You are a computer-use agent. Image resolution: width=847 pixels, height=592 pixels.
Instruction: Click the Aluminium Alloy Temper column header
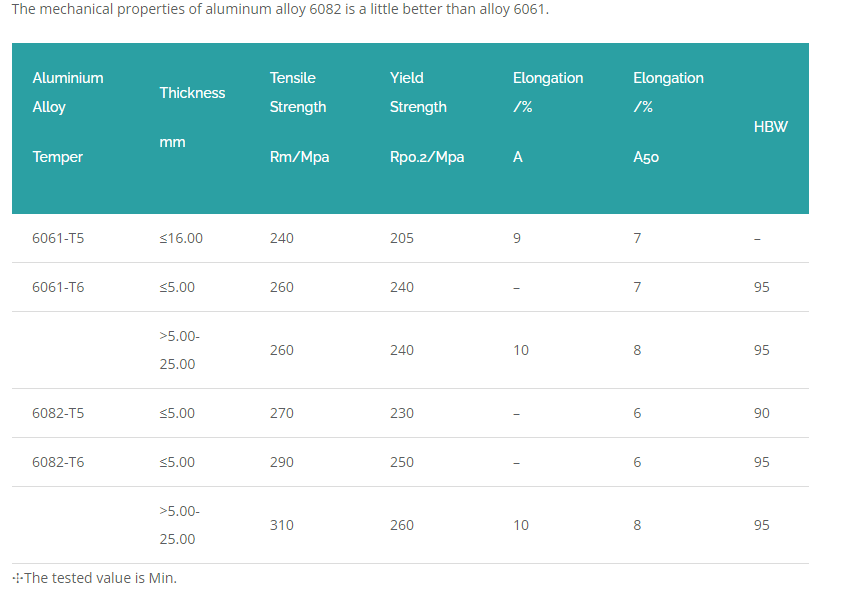click(68, 117)
